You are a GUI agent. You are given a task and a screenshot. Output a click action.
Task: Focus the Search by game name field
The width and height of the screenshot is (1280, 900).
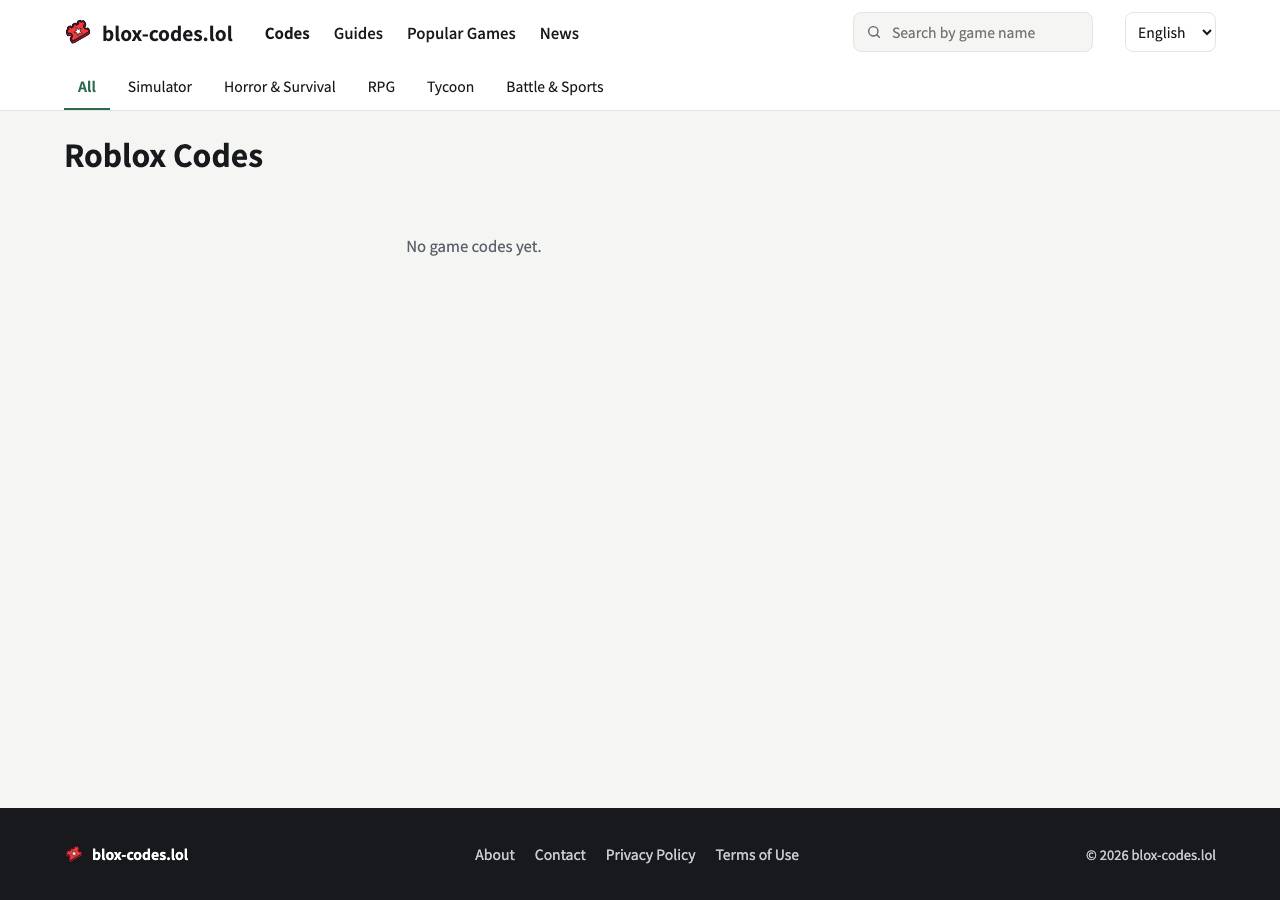click(973, 32)
